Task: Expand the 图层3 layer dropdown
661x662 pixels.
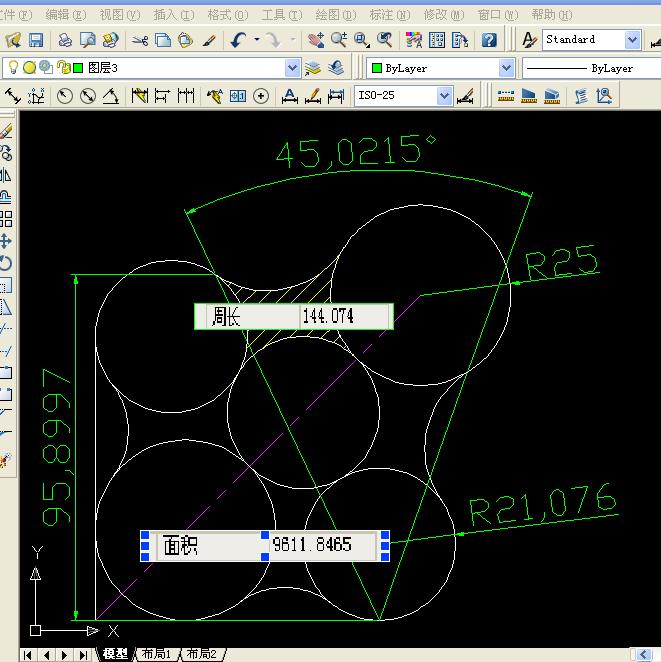Action: [292, 68]
